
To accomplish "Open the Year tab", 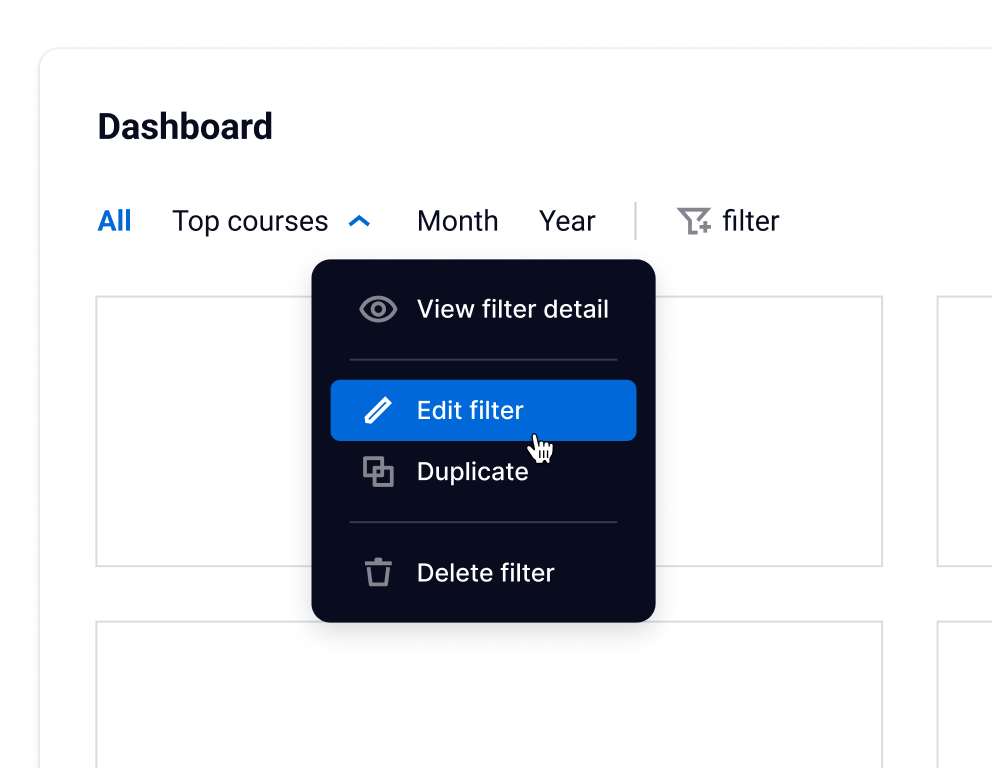I will point(567,221).
